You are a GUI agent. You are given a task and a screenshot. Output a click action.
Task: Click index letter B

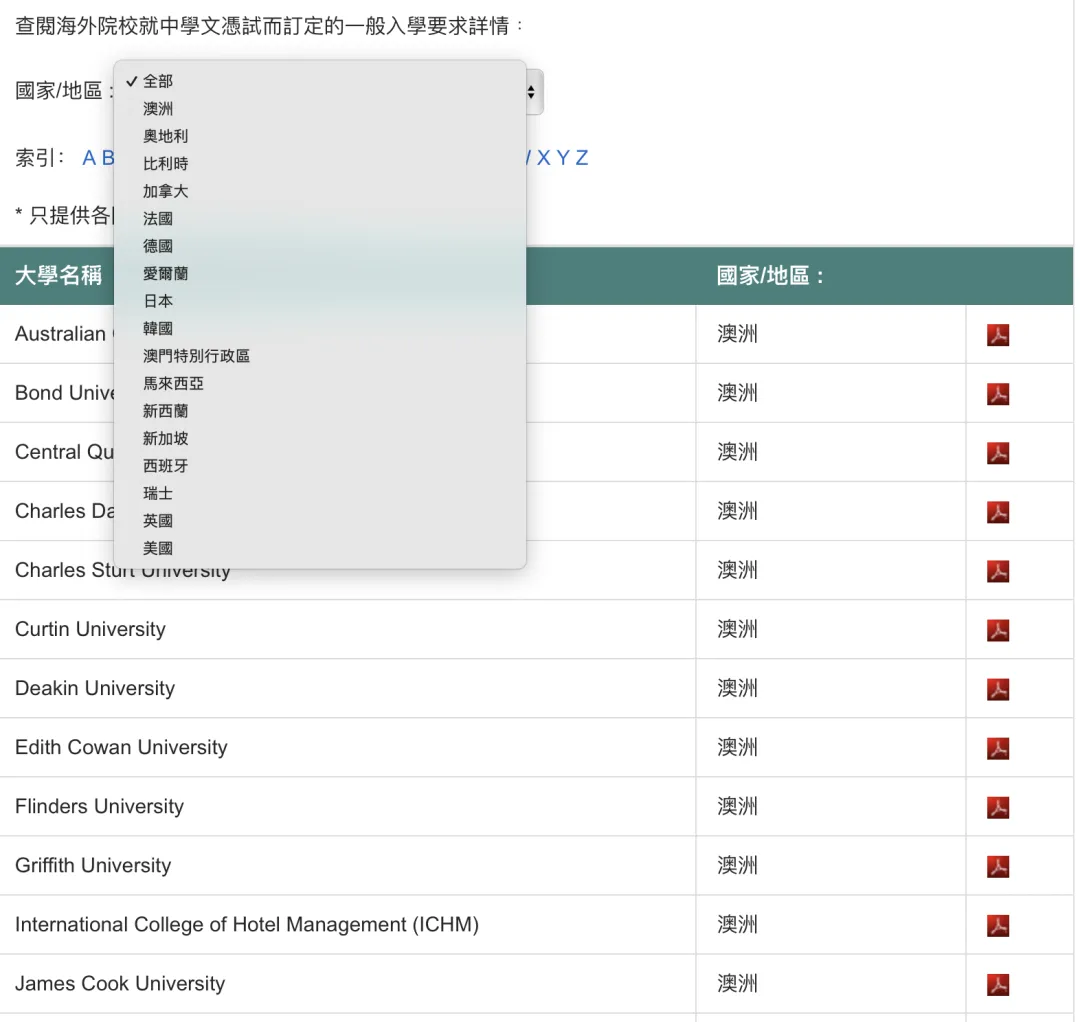[x=106, y=158]
